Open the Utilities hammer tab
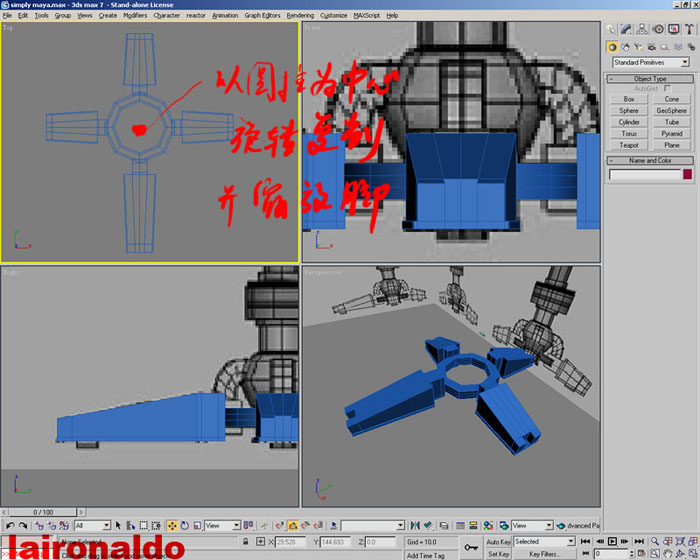700x560 pixels. pyautogui.click(x=688, y=30)
